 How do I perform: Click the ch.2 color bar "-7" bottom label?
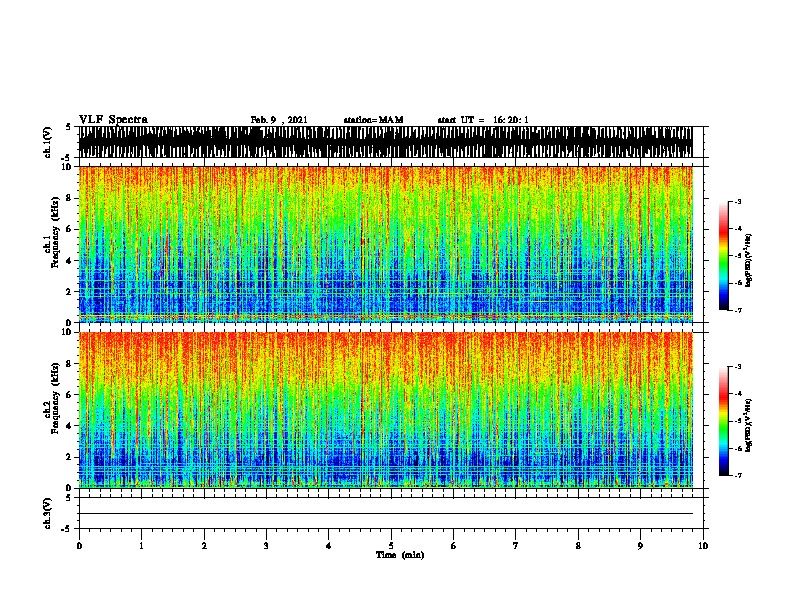click(x=738, y=476)
